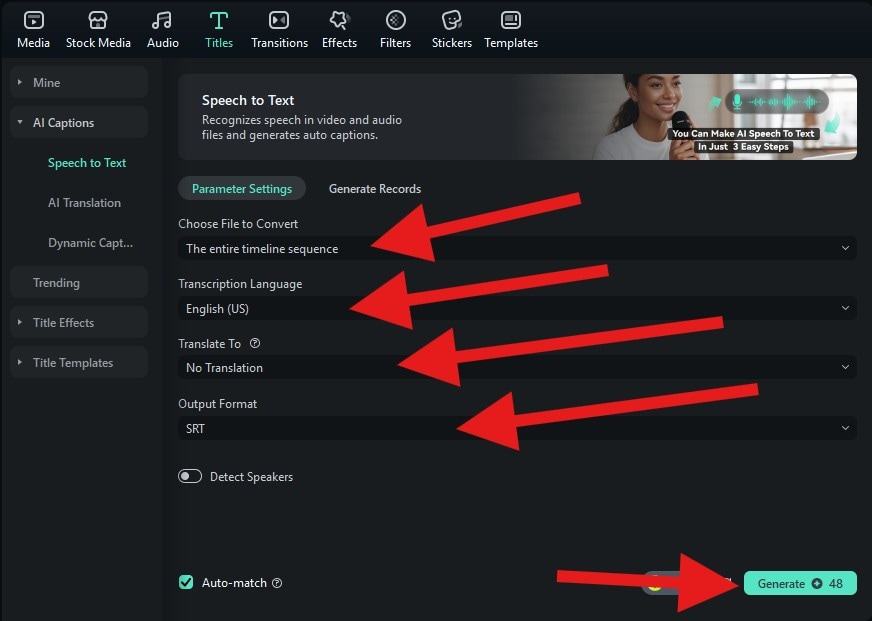This screenshot has width=872, height=621.
Task: Select Speech to Text in sidebar
Action: click(87, 162)
